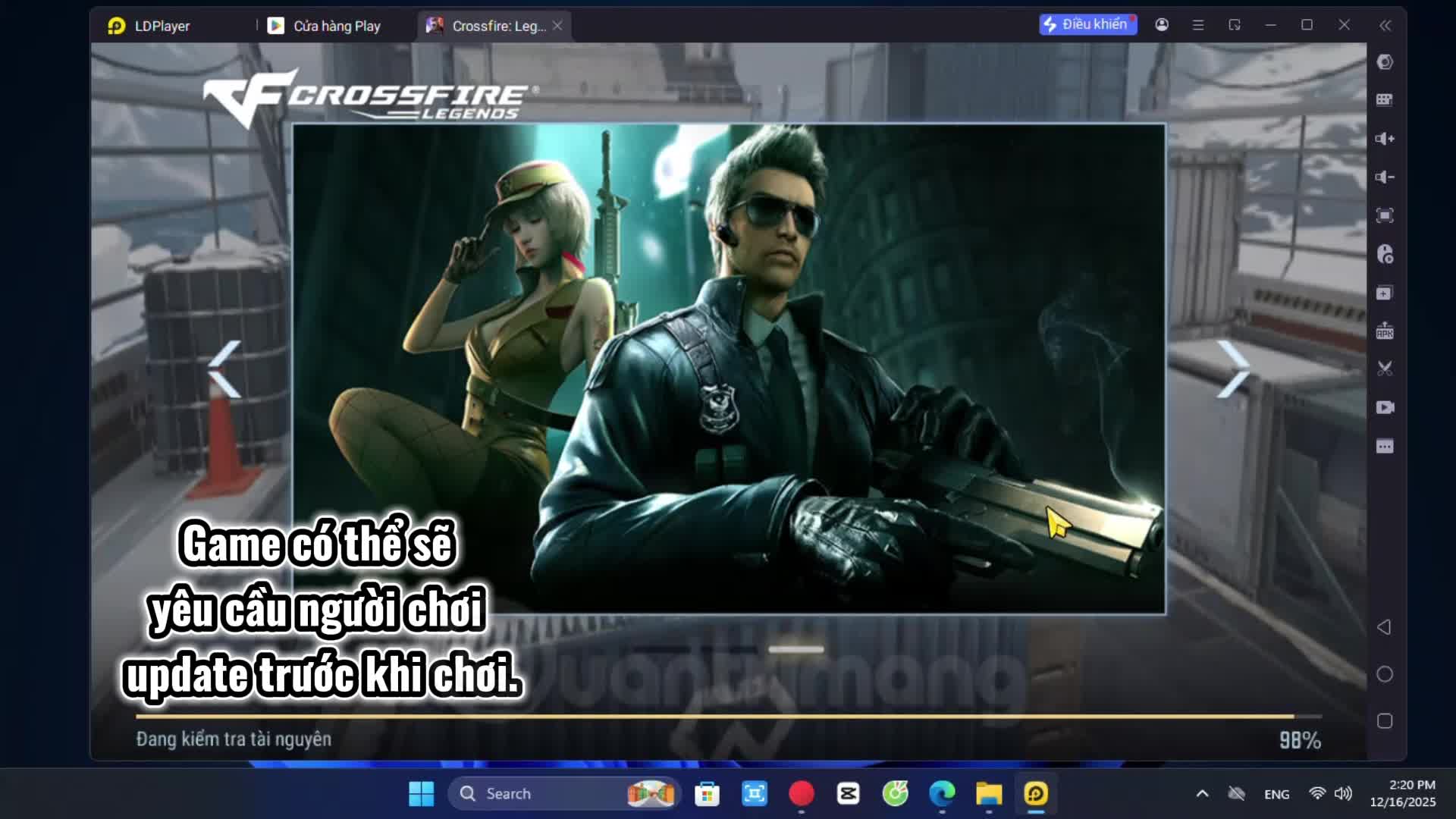This screenshot has width=1456, height=819.
Task: Open the green Cốc Cốc browser taskbar icon
Action: tap(896, 794)
